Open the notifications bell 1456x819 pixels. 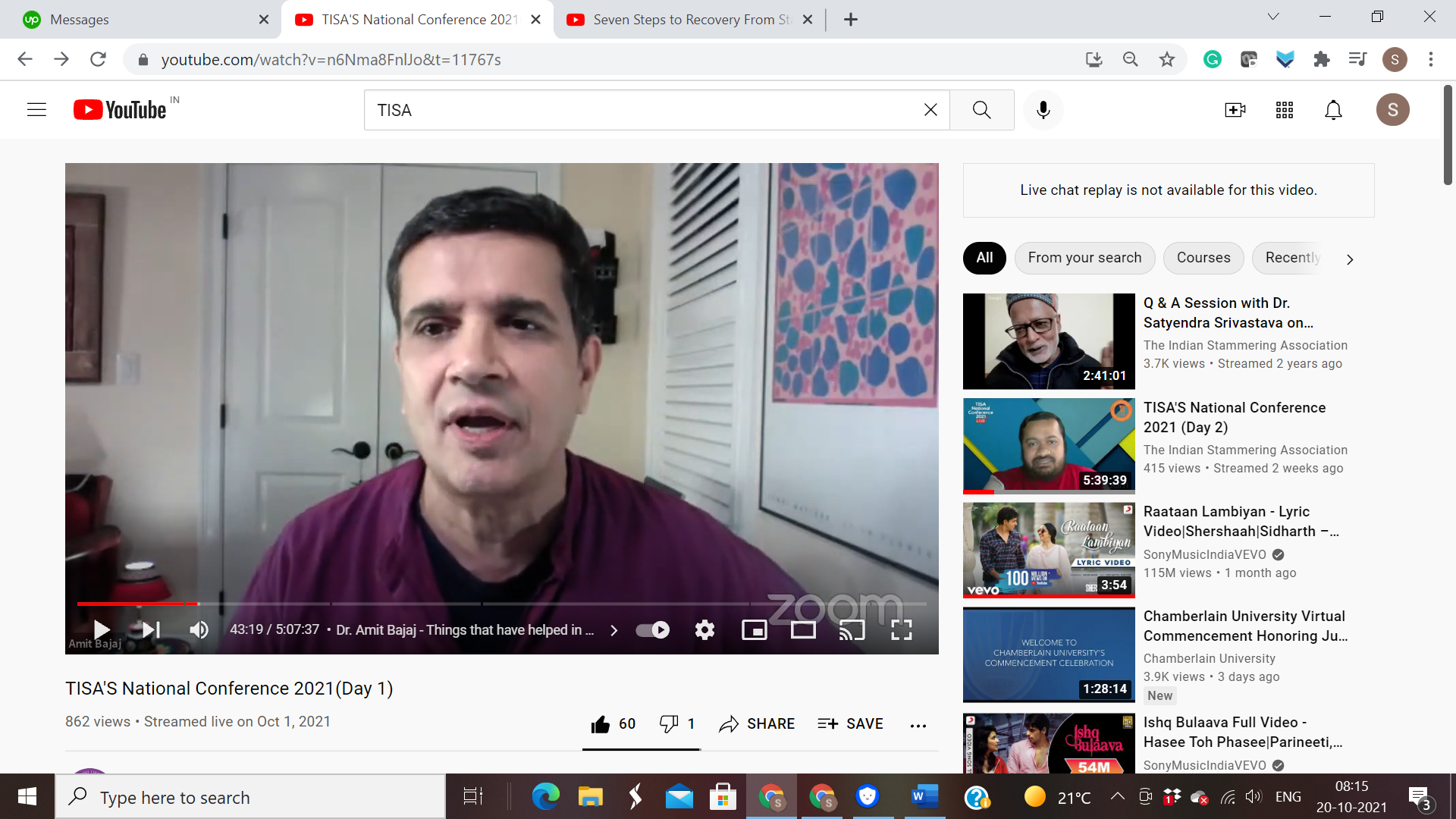(x=1333, y=110)
